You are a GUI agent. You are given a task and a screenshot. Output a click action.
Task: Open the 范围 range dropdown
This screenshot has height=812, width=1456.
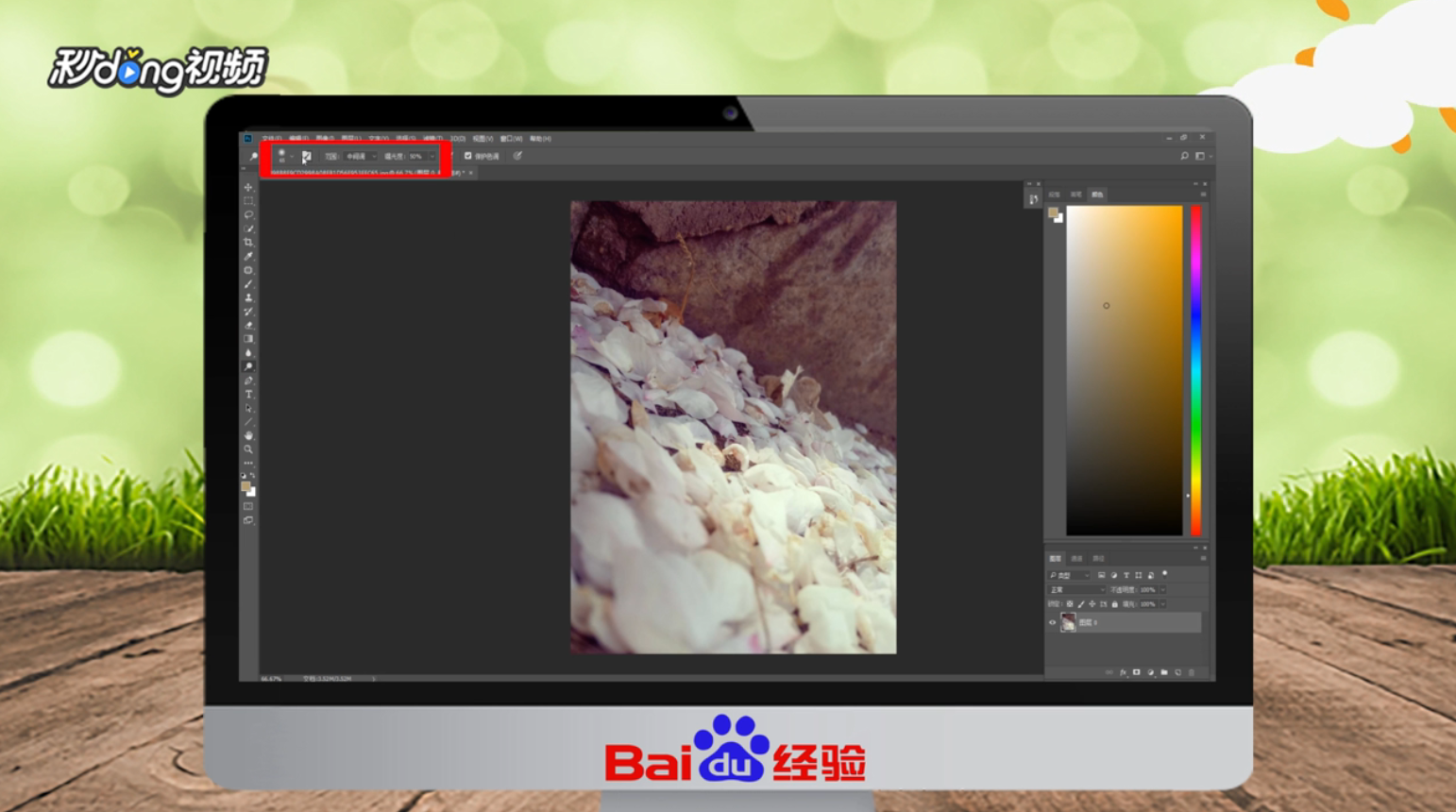[x=360, y=157]
